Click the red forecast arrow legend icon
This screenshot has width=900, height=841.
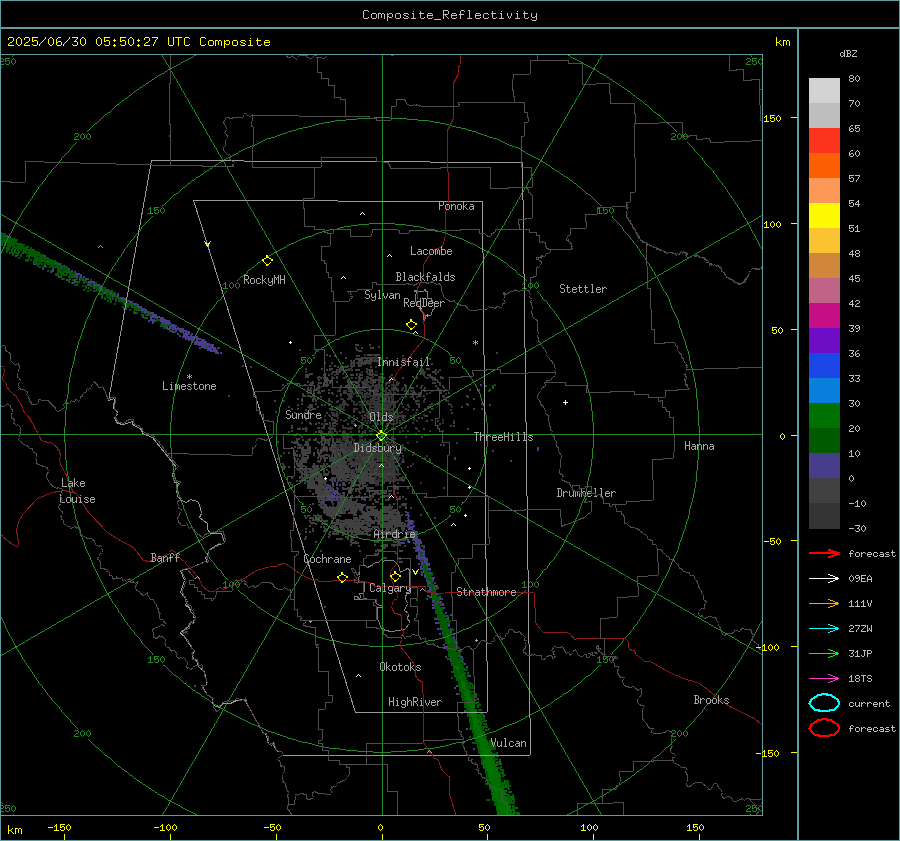[x=824, y=553]
